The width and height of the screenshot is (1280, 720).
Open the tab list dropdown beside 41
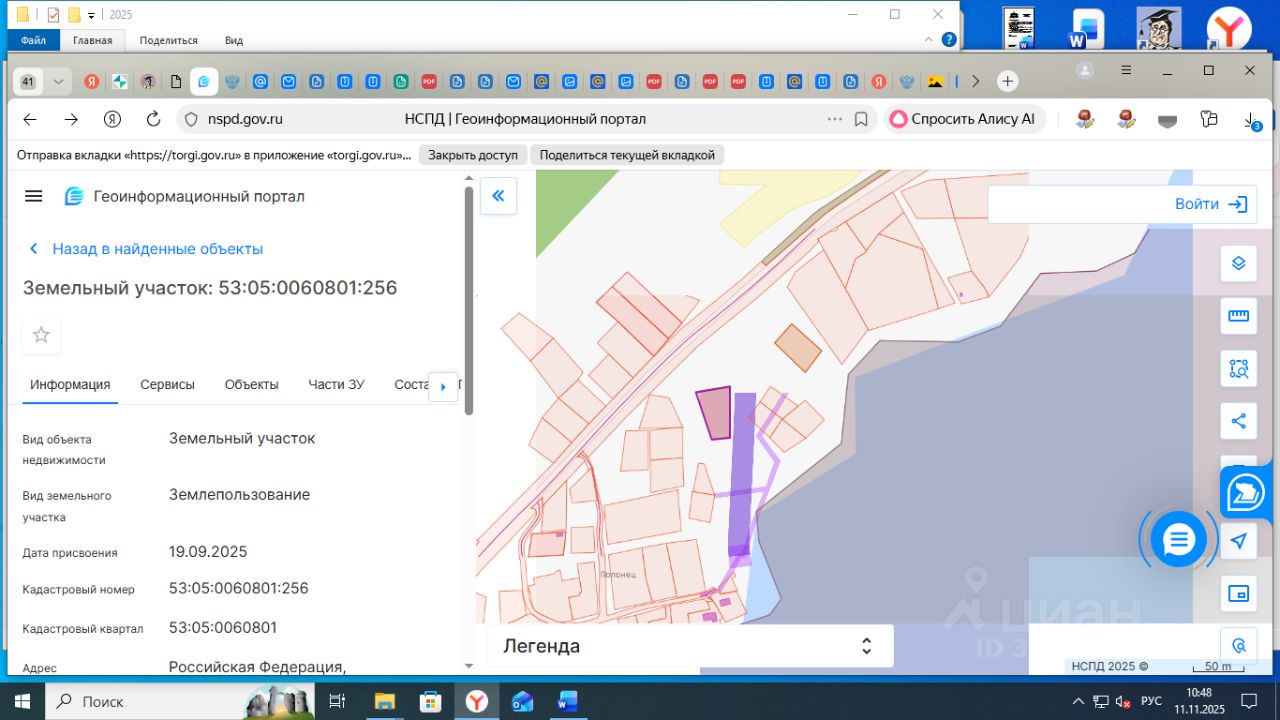(58, 81)
